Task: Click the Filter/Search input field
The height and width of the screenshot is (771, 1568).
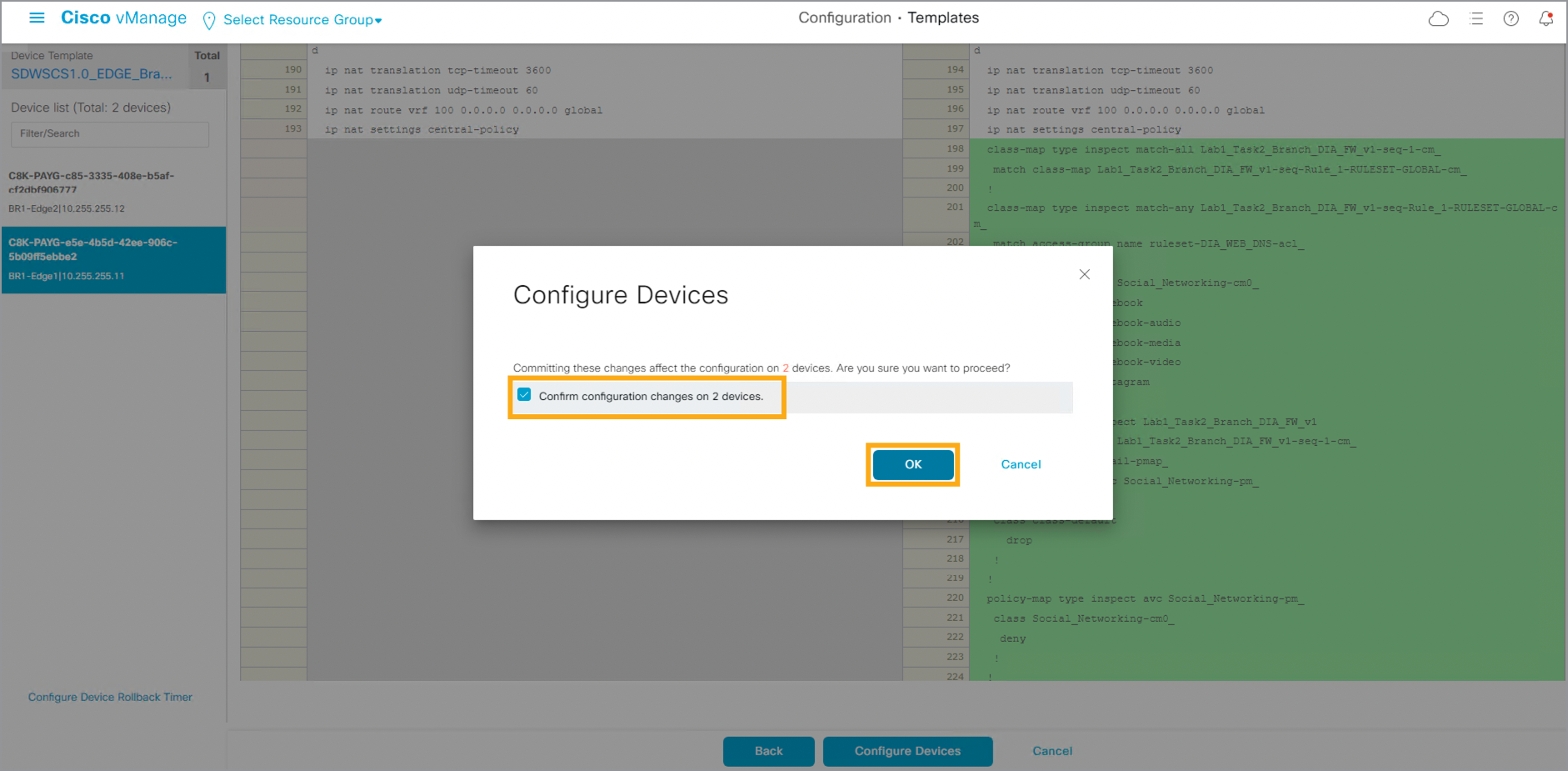Action: coord(109,134)
